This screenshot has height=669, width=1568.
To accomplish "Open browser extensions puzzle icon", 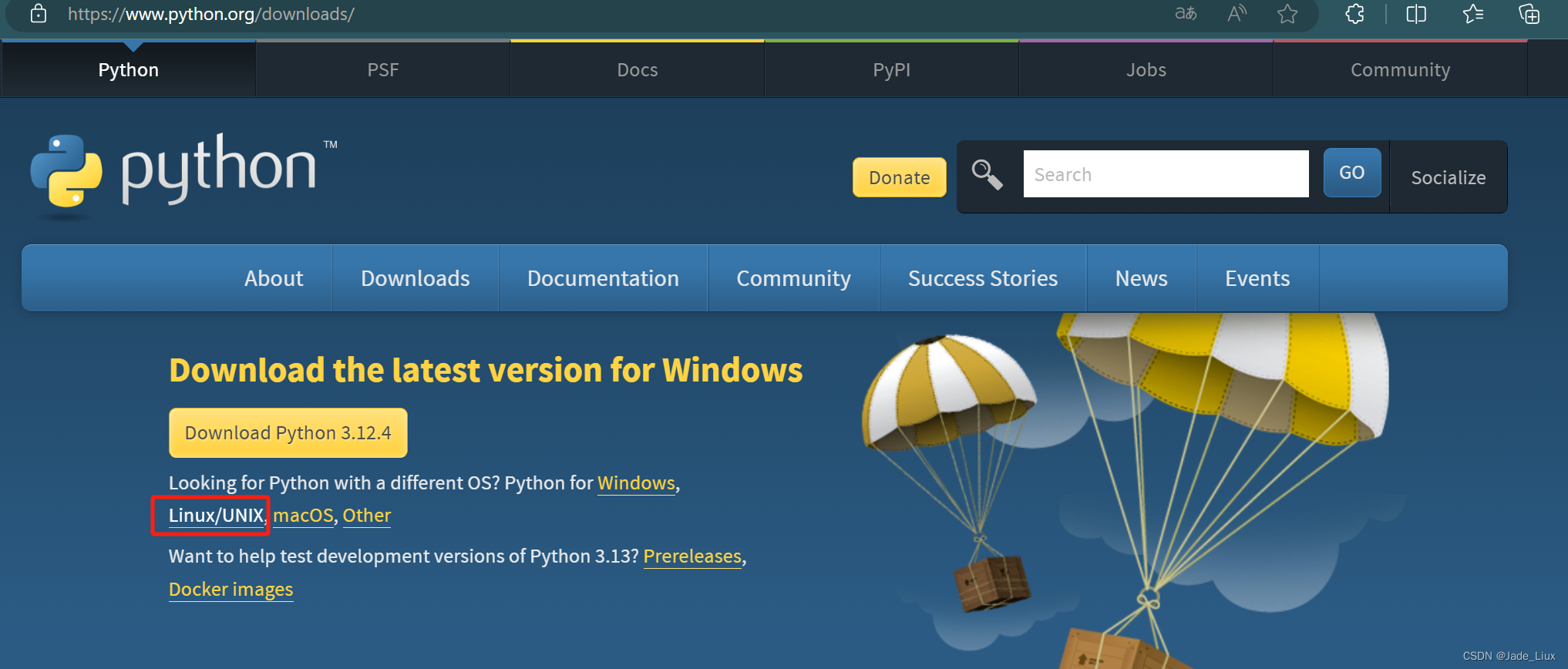I will (x=1354, y=14).
